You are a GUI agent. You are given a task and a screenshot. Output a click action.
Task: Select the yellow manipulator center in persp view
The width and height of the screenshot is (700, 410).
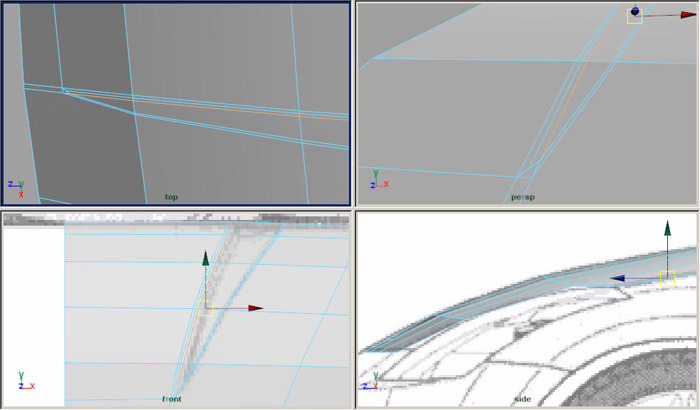click(633, 16)
